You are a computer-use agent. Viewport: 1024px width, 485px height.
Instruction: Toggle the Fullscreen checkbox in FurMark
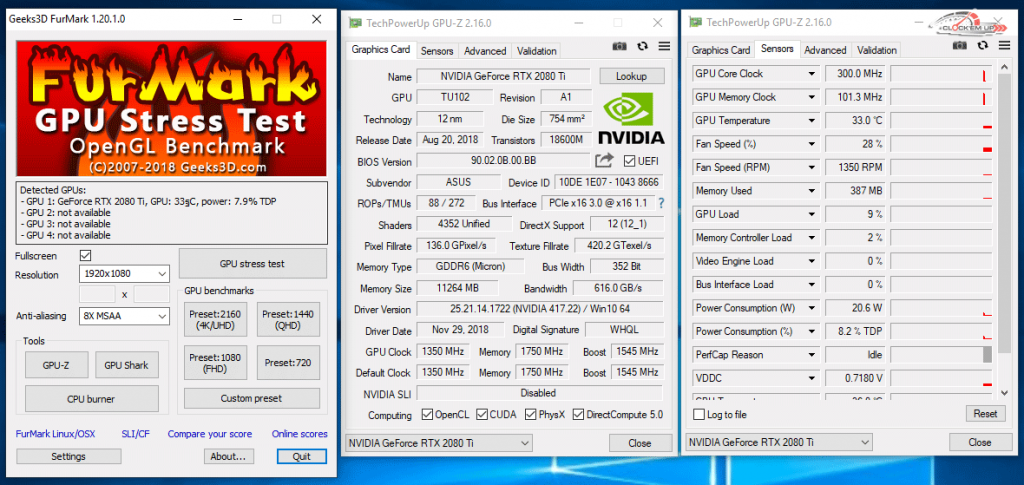[85, 255]
